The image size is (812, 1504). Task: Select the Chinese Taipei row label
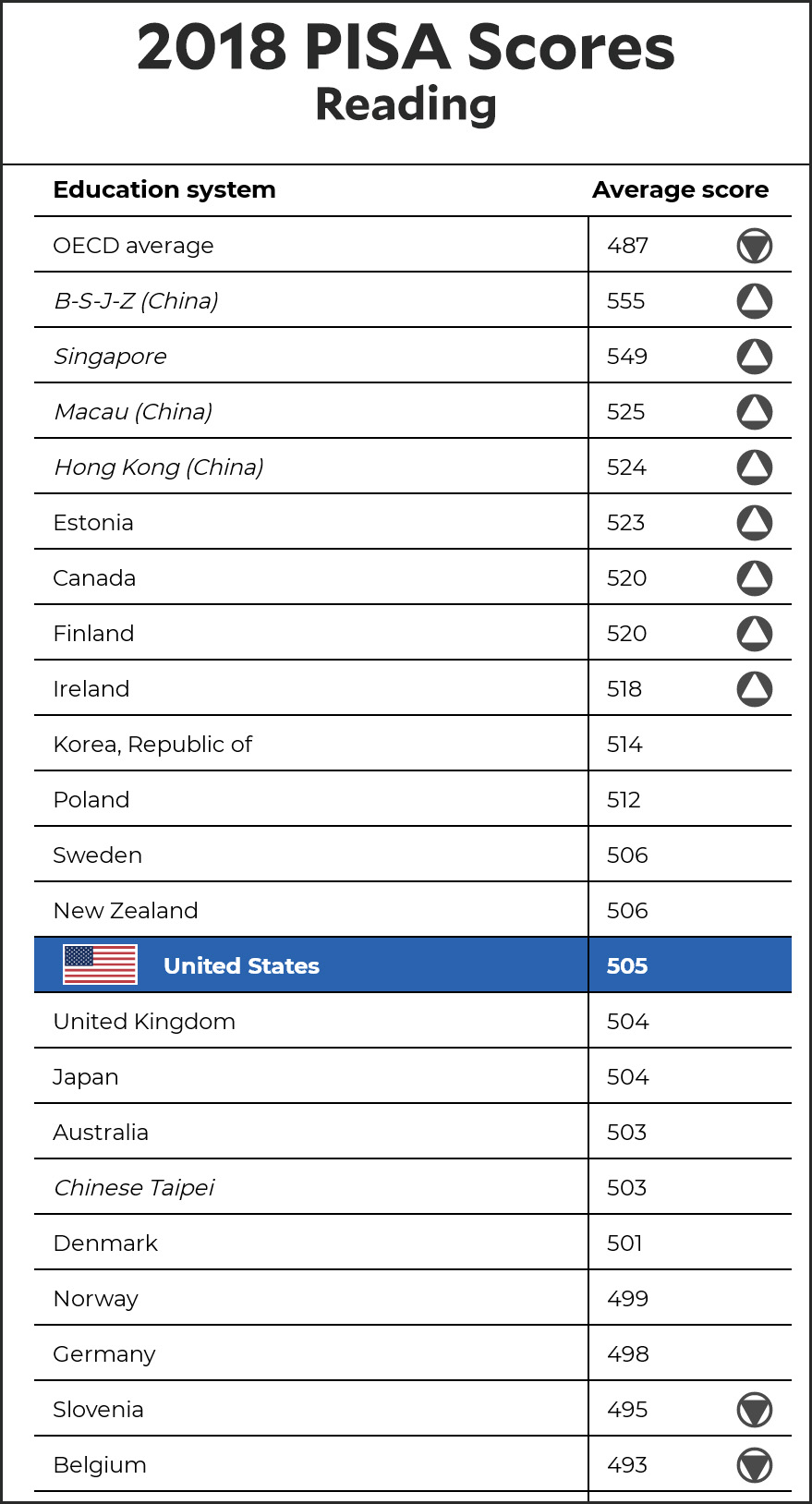point(134,1188)
